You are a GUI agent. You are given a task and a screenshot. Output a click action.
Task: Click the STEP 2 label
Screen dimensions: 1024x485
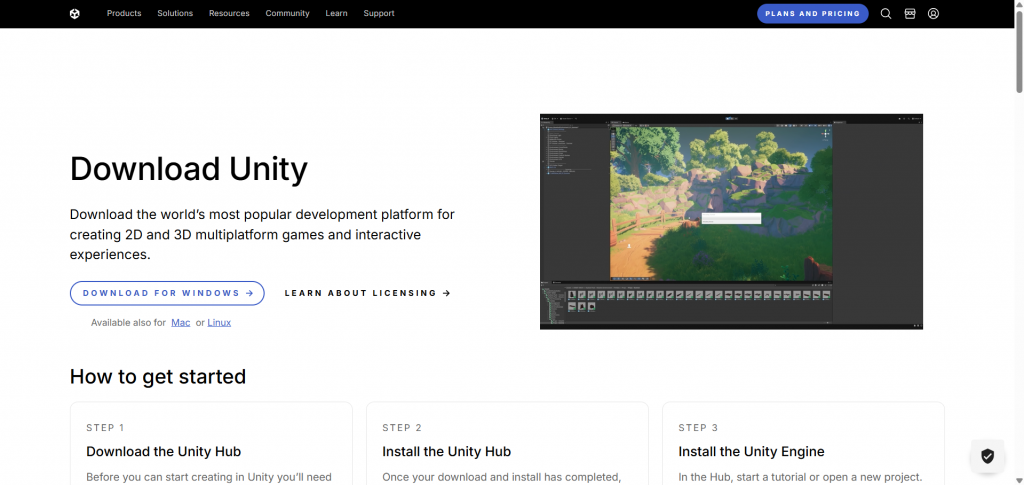(402, 428)
